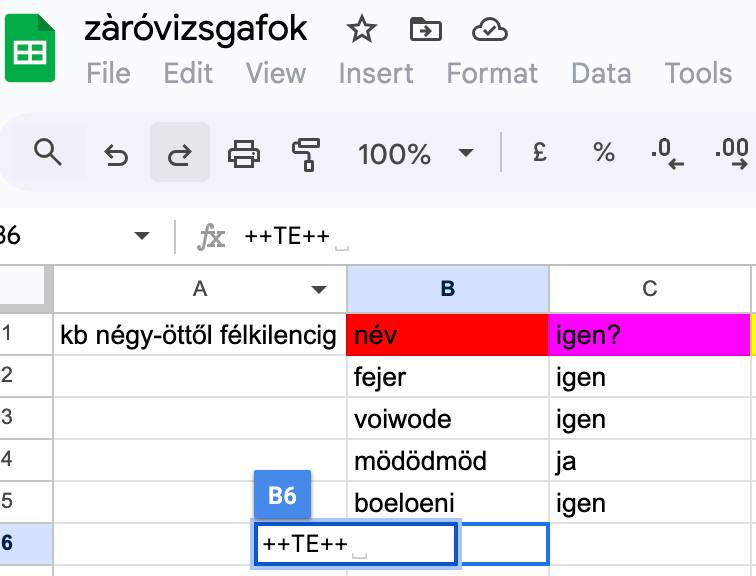Apply percent format

pos(604,152)
